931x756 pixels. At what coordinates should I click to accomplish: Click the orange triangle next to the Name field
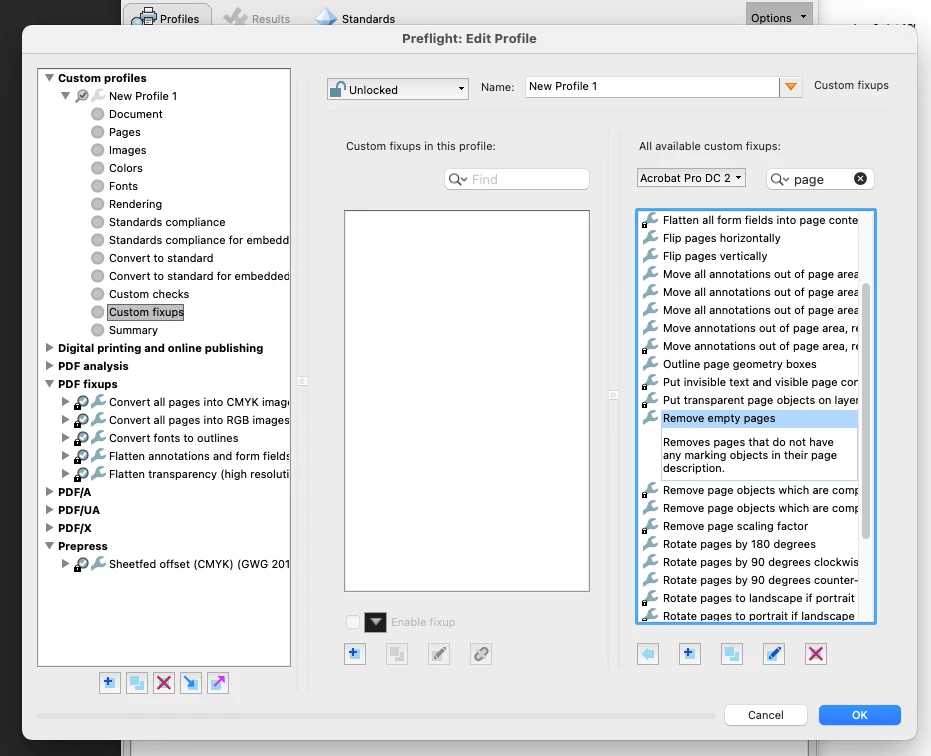tap(791, 87)
